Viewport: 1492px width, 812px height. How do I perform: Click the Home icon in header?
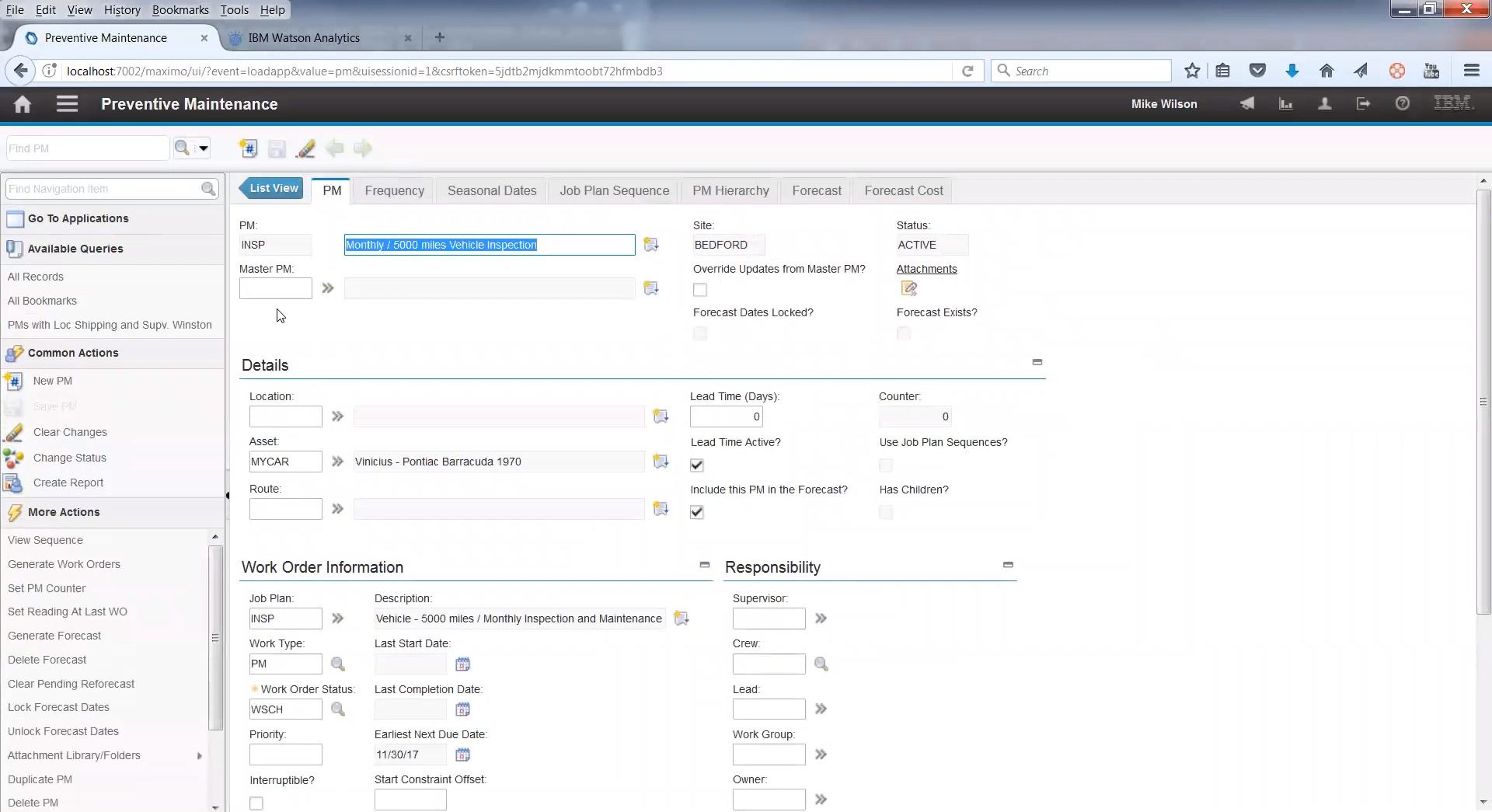coord(23,104)
